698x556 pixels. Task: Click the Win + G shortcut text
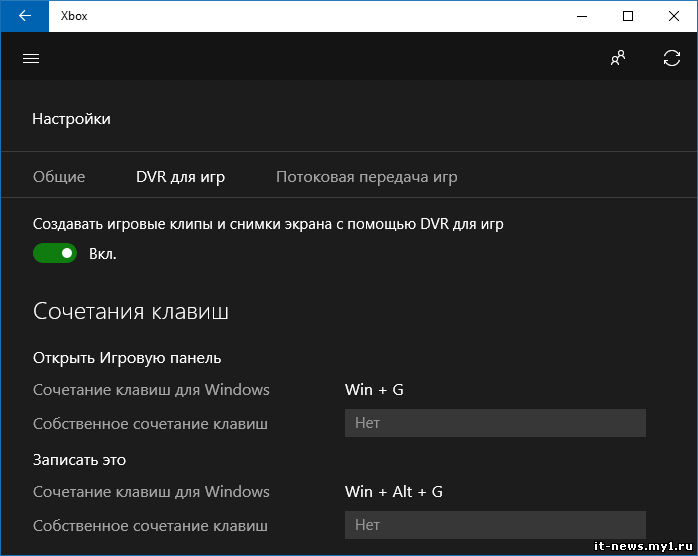pos(374,390)
